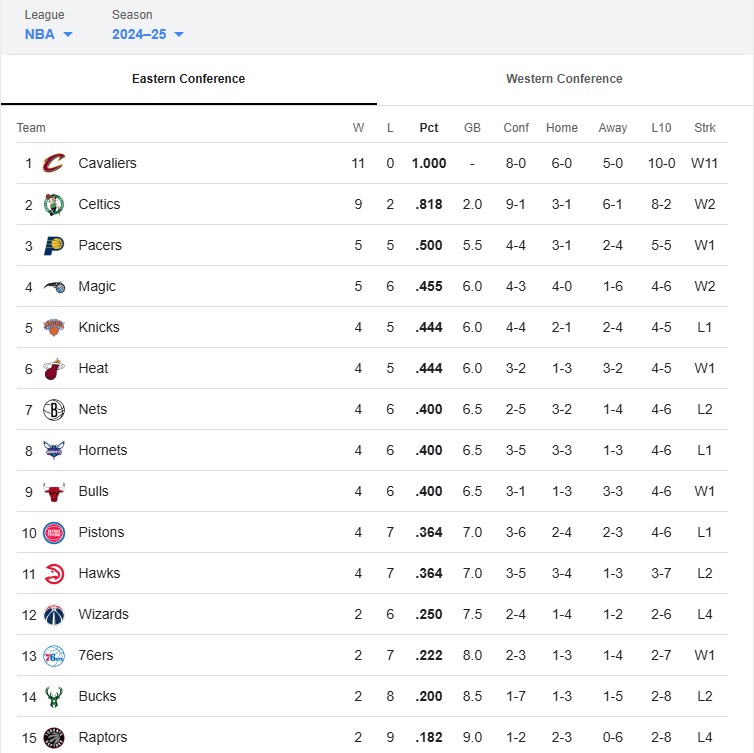Open the Hornets team link

(x=103, y=450)
